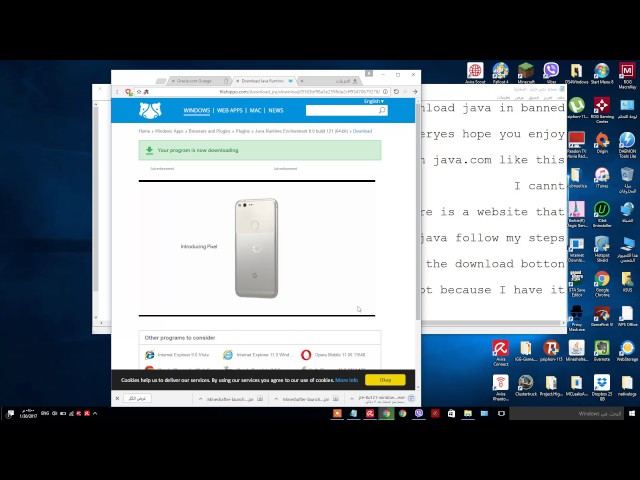Image resolution: width=640 pixels, height=480 pixels.
Task: Open the Fallout 4 desktop shortcut
Action: click(x=500, y=73)
